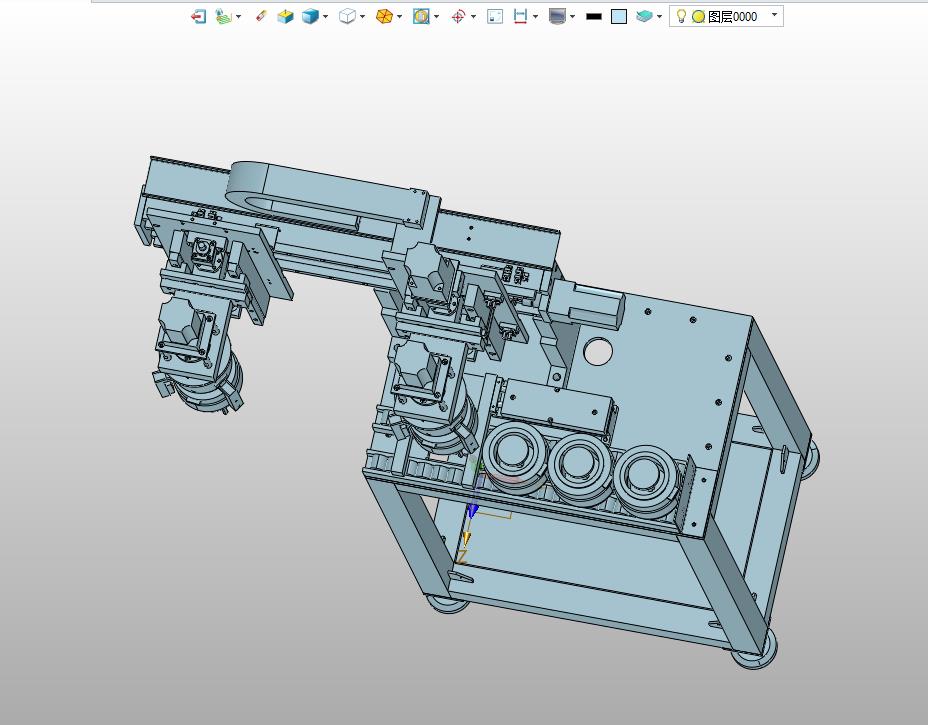
Task: Expand the blue shaded cube dropdown arrow
Action: (x=325, y=17)
